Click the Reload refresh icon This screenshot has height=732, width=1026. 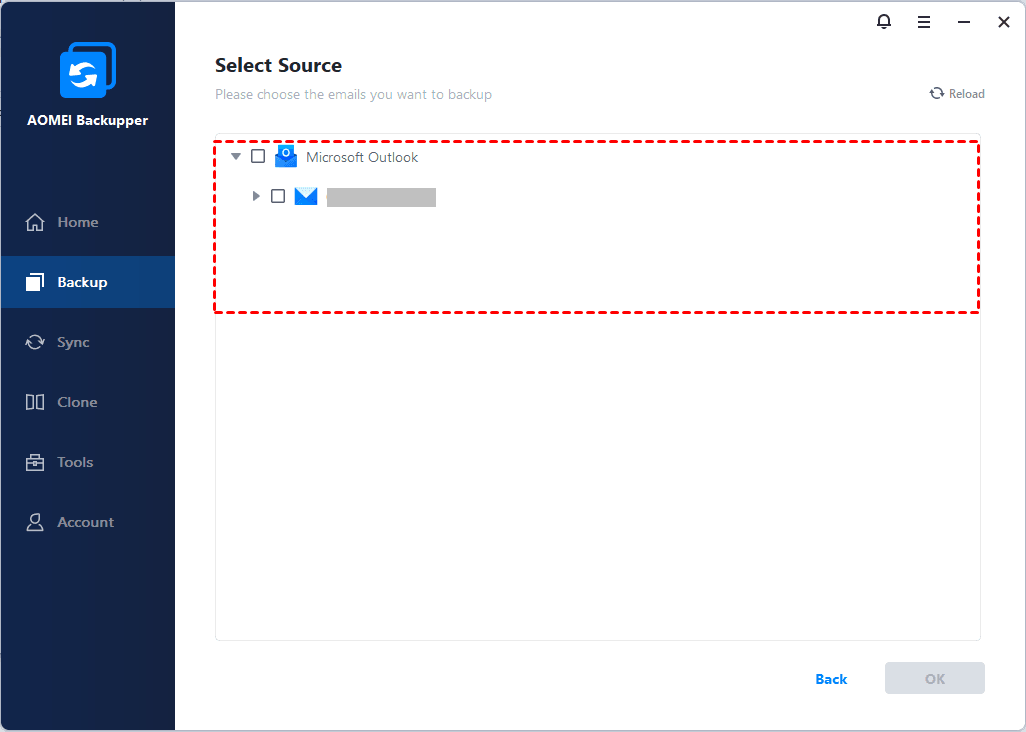coord(937,94)
